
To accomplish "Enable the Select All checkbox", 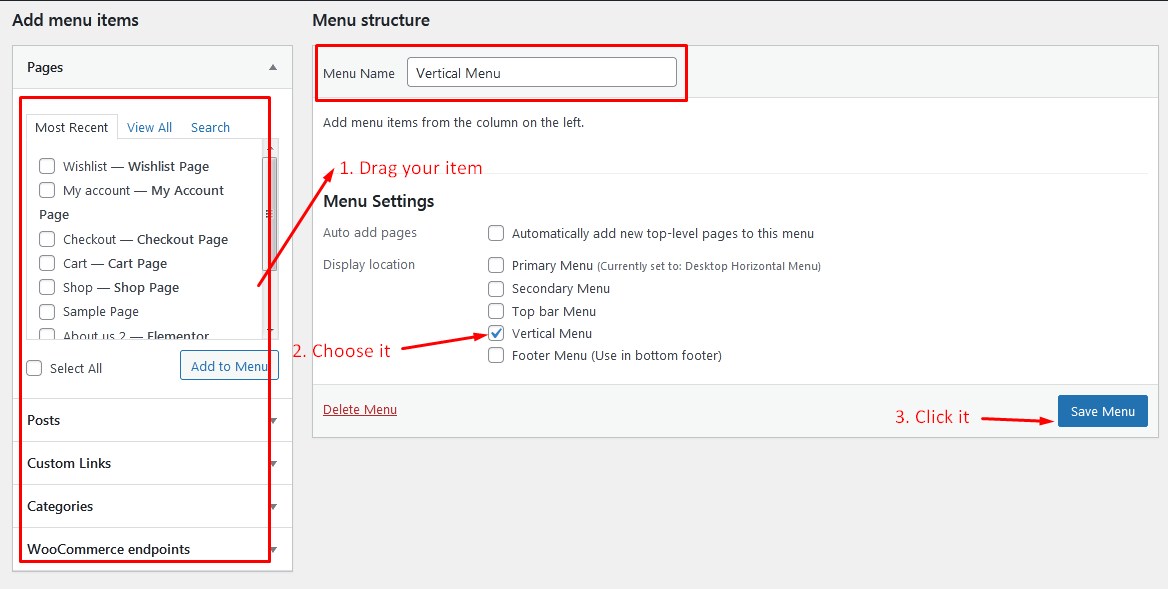I will tap(35, 368).
